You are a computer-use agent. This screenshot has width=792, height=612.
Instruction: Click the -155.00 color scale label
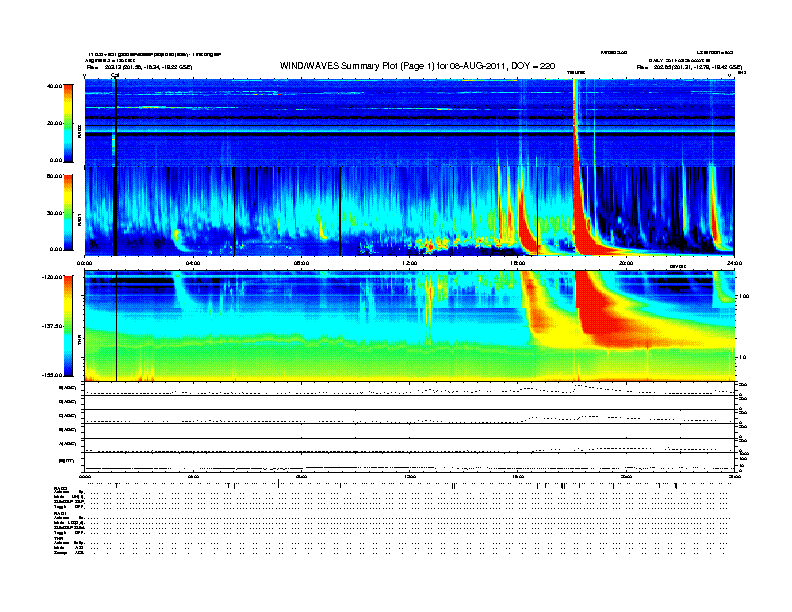click(53, 375)
